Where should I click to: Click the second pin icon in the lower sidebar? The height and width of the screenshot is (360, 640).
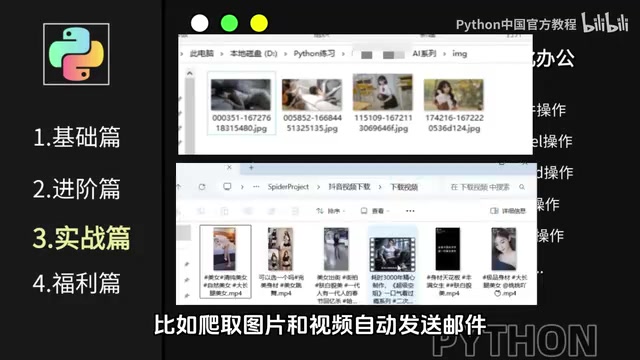(x=187, y=280)
